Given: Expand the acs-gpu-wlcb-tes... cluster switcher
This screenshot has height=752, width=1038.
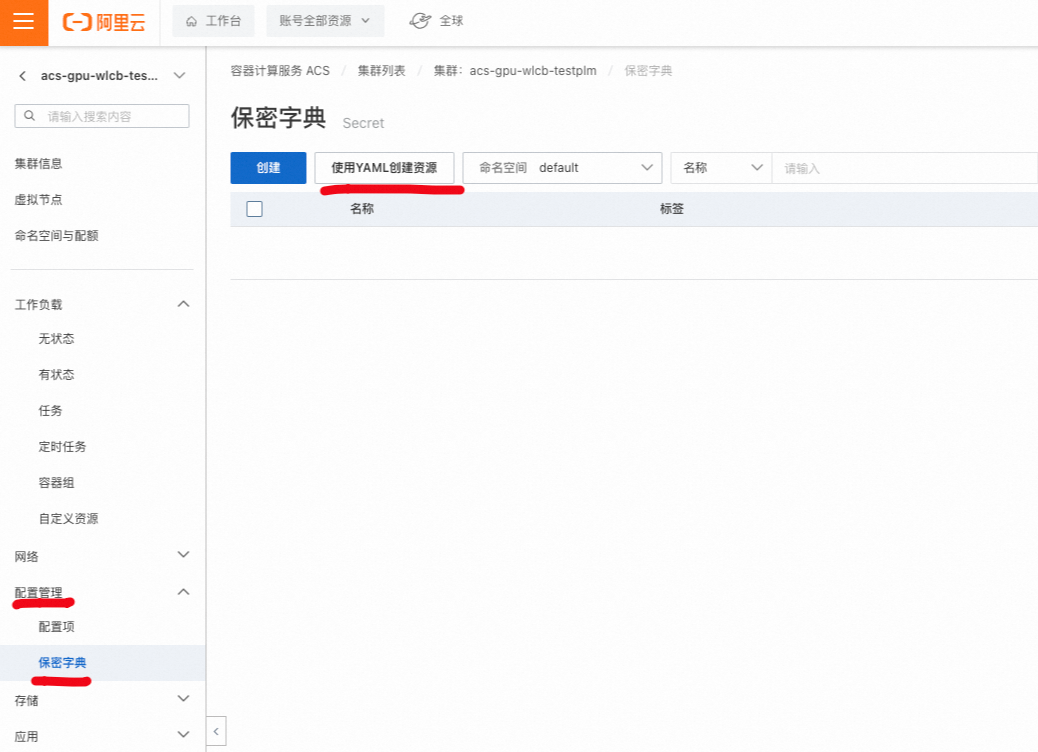Looking at the screenshot, I should [x=179, y=75].
